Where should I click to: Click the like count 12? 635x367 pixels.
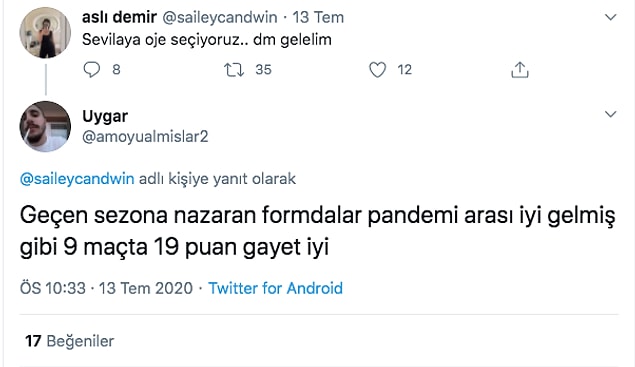405,70
